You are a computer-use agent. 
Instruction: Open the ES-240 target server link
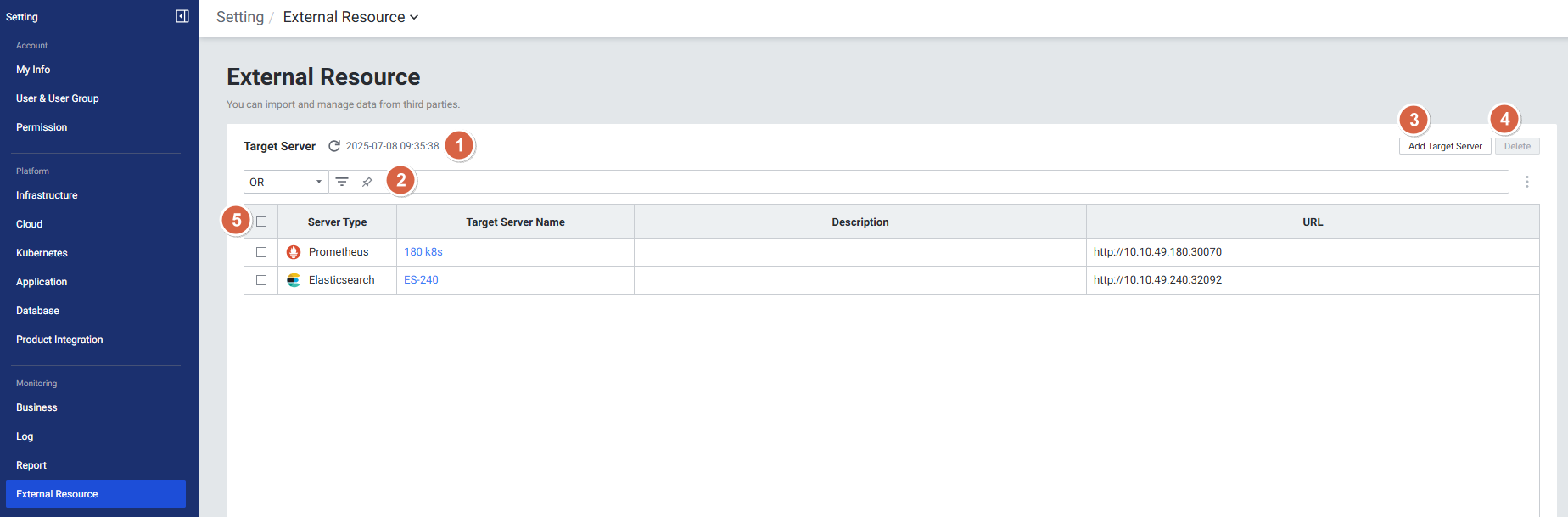click(x=421, y=280)
